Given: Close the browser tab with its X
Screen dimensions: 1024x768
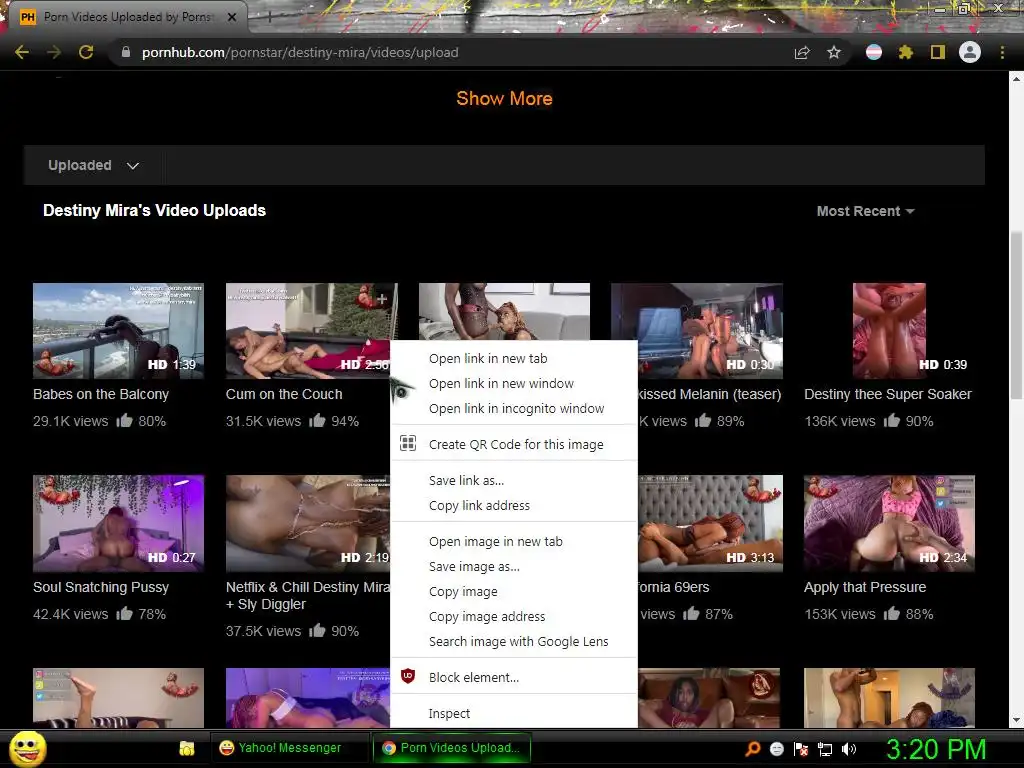Looking at the screenshot, I should point(232,17).
